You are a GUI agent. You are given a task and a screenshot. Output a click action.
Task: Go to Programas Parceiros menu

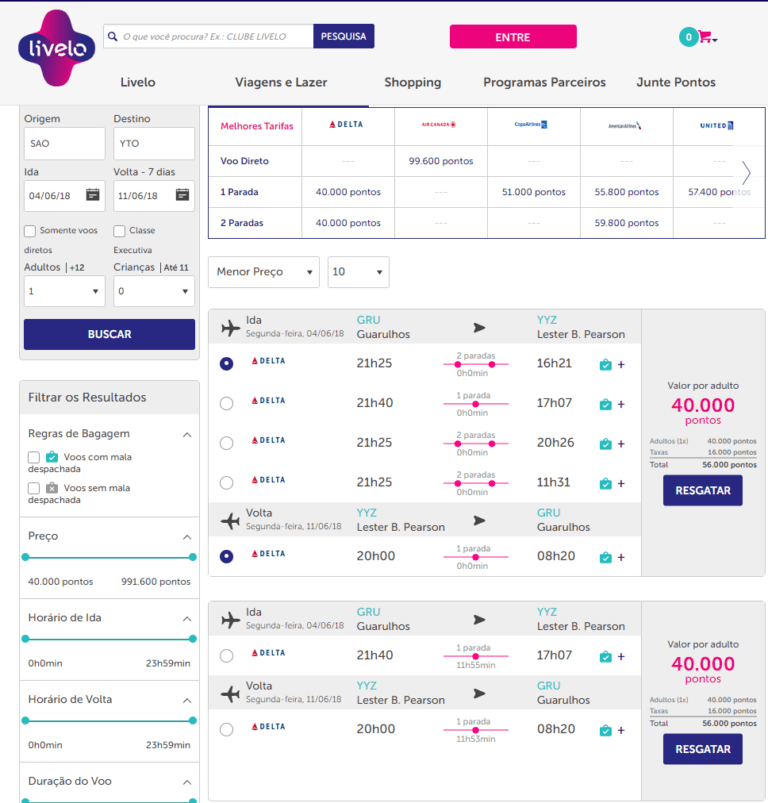[544, 82]
